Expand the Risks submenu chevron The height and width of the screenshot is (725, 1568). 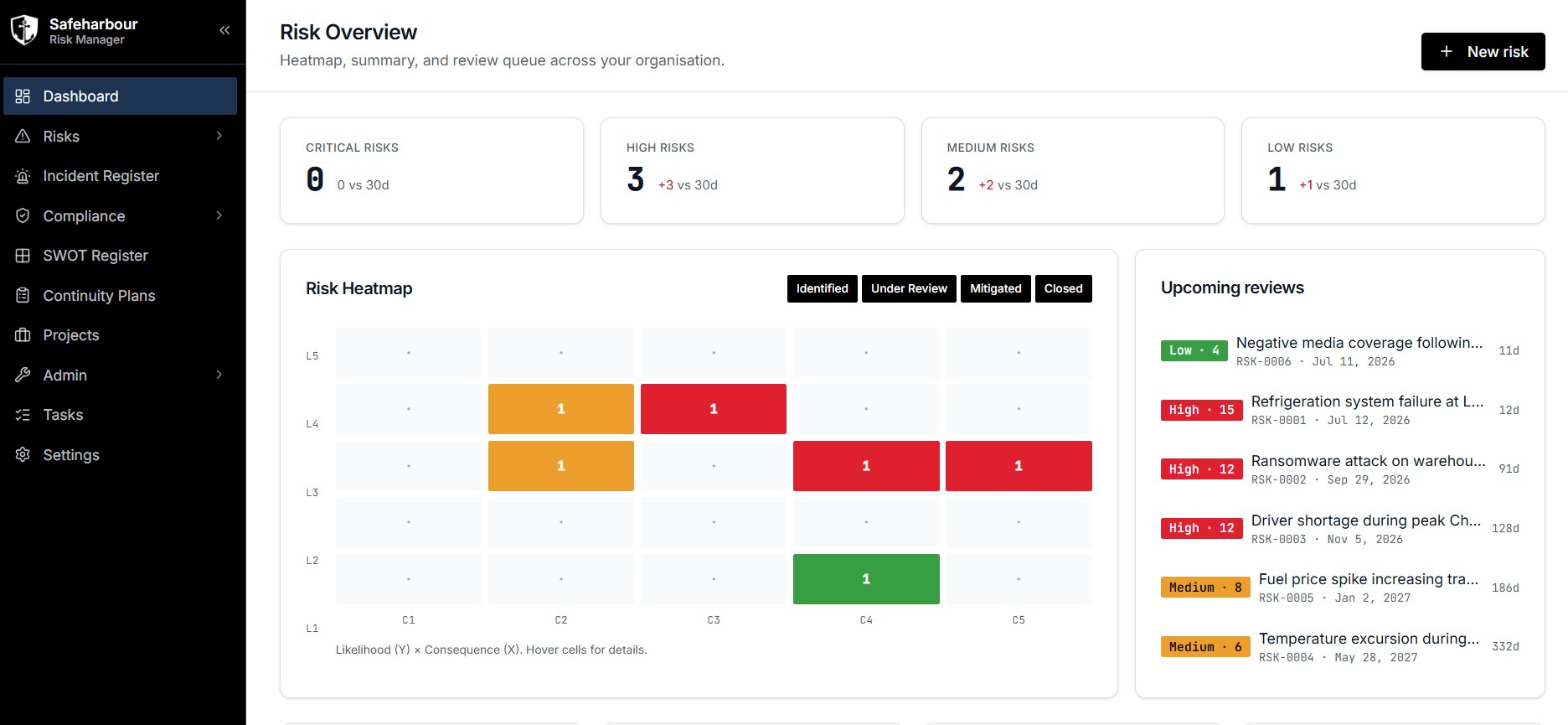(219, 136)
